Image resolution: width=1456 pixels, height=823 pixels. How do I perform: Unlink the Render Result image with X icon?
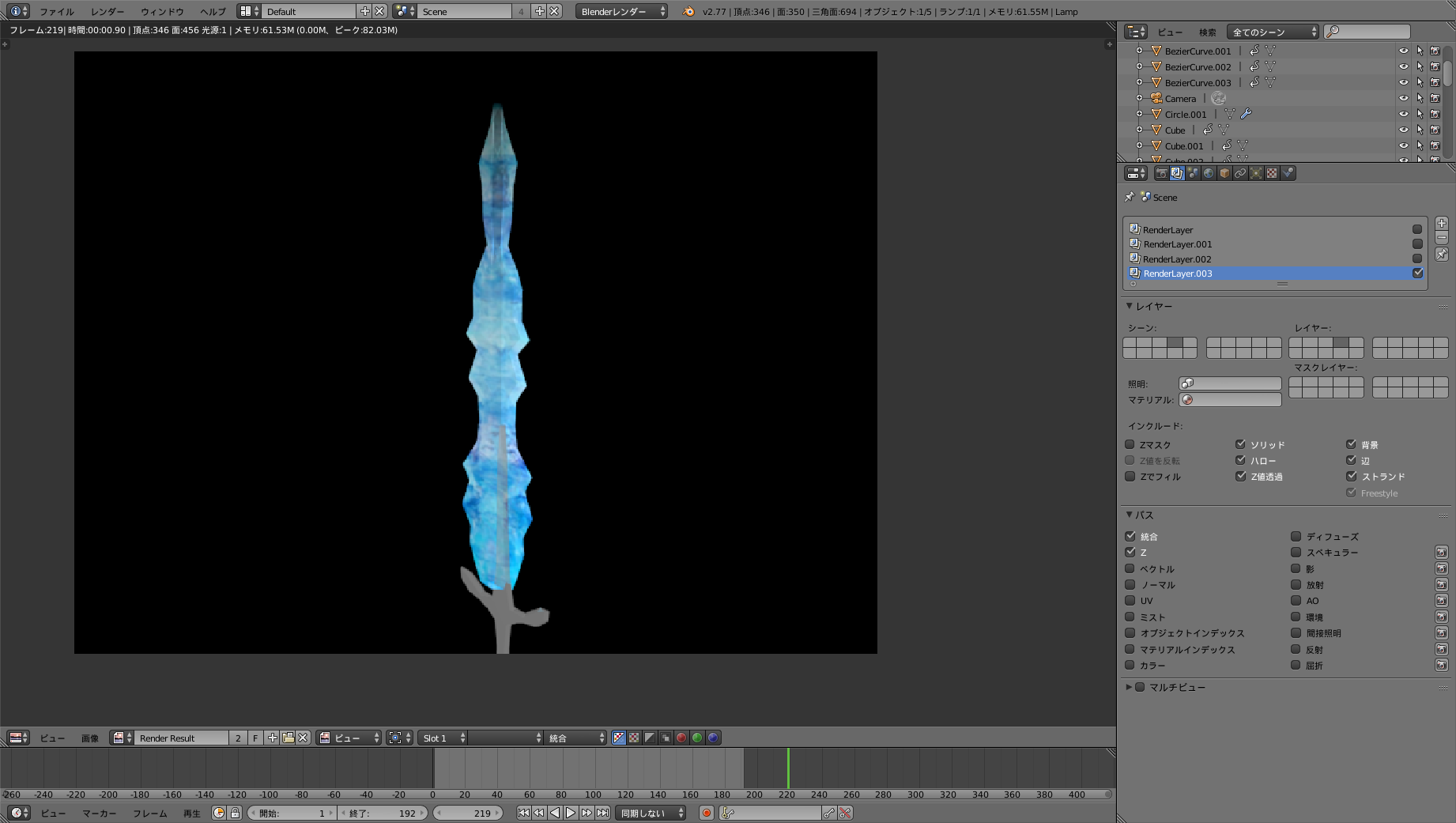[303, 738]
